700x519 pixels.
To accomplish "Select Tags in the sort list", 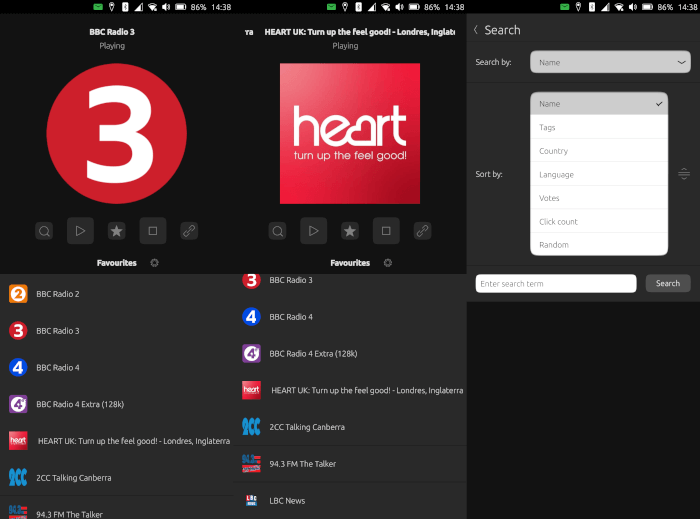I will [x=599, y=127].
